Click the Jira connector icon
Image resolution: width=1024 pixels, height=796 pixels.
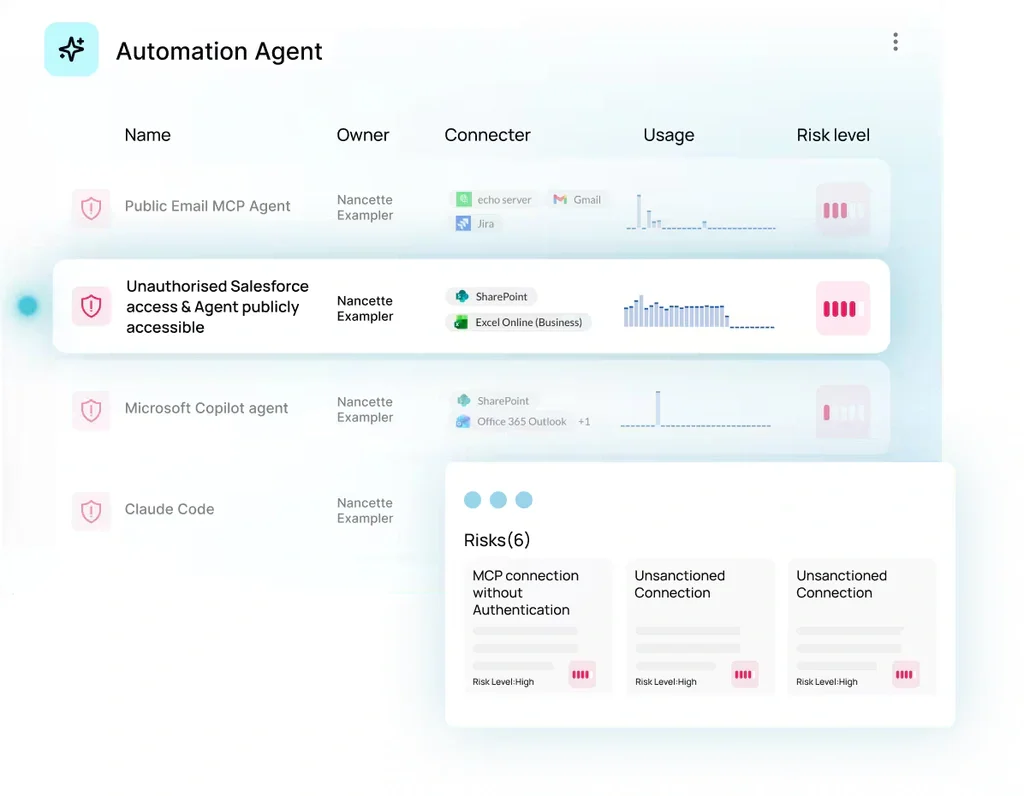(463, 223)
